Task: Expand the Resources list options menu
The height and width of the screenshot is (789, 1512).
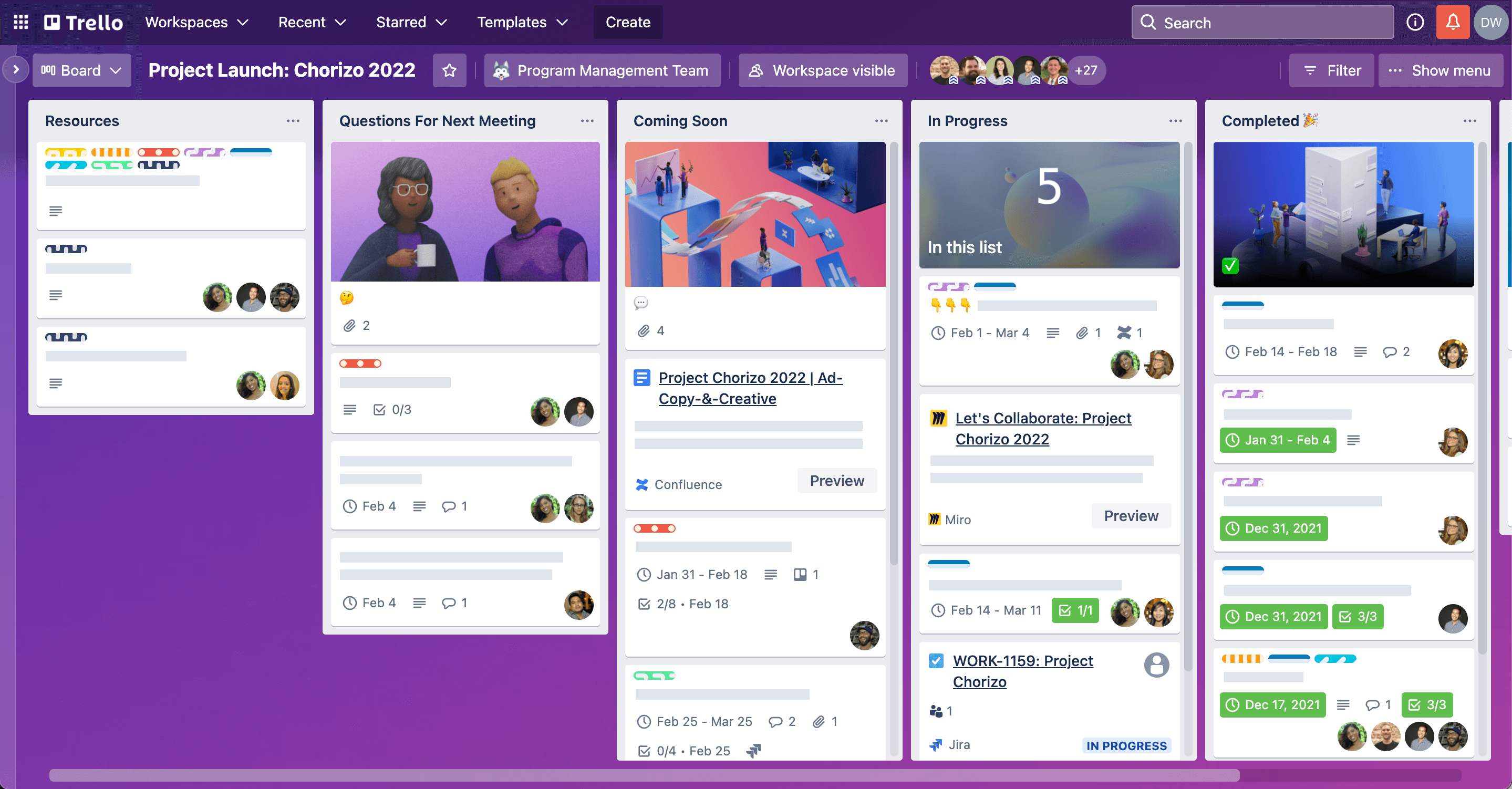Action: click(291, 120)
